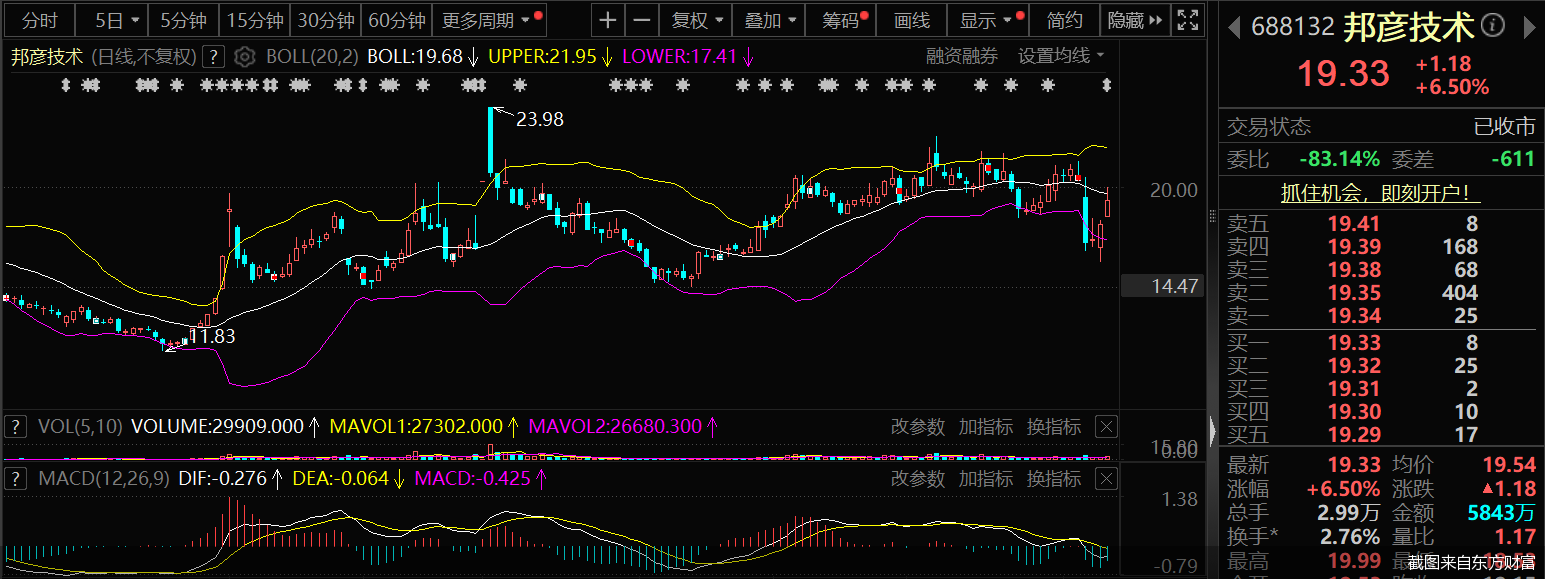Viewport: 1545px width, 579px height.
Task: Open 显示 display dropdown
Action: pos(988,20)
